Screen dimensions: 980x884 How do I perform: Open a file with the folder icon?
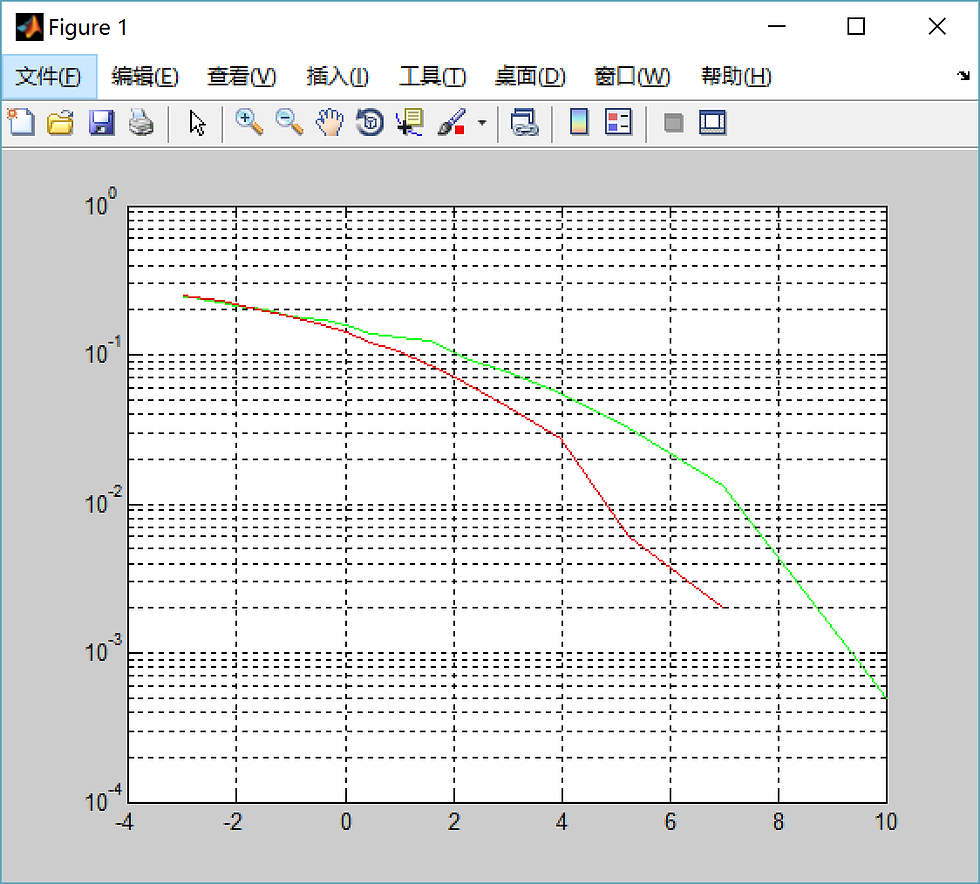click(x=61, y=123)
